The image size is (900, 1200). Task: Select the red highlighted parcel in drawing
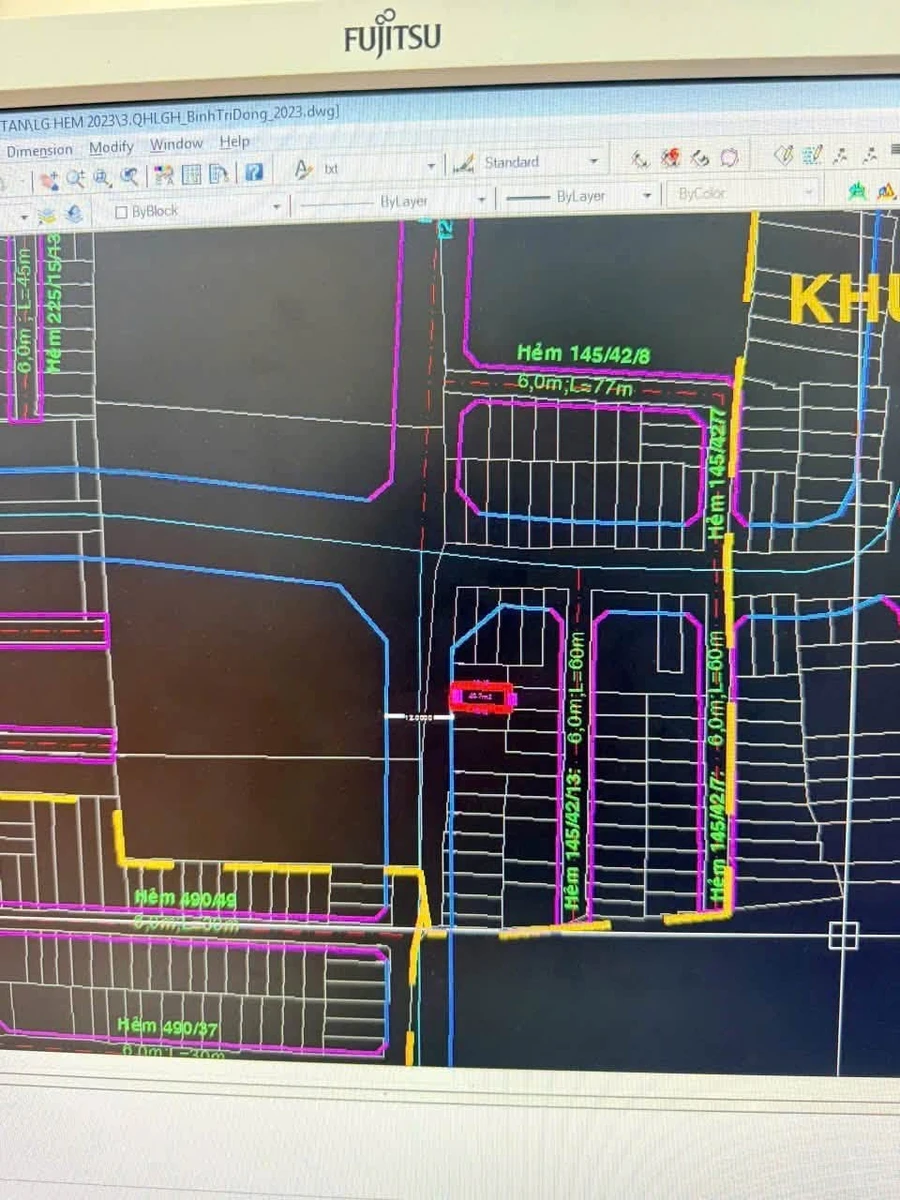[x=482, y=697]
